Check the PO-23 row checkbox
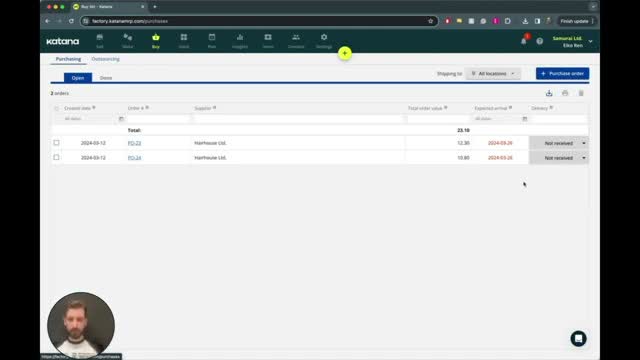The height and width of the screenshot is (360, 640). 56,143
